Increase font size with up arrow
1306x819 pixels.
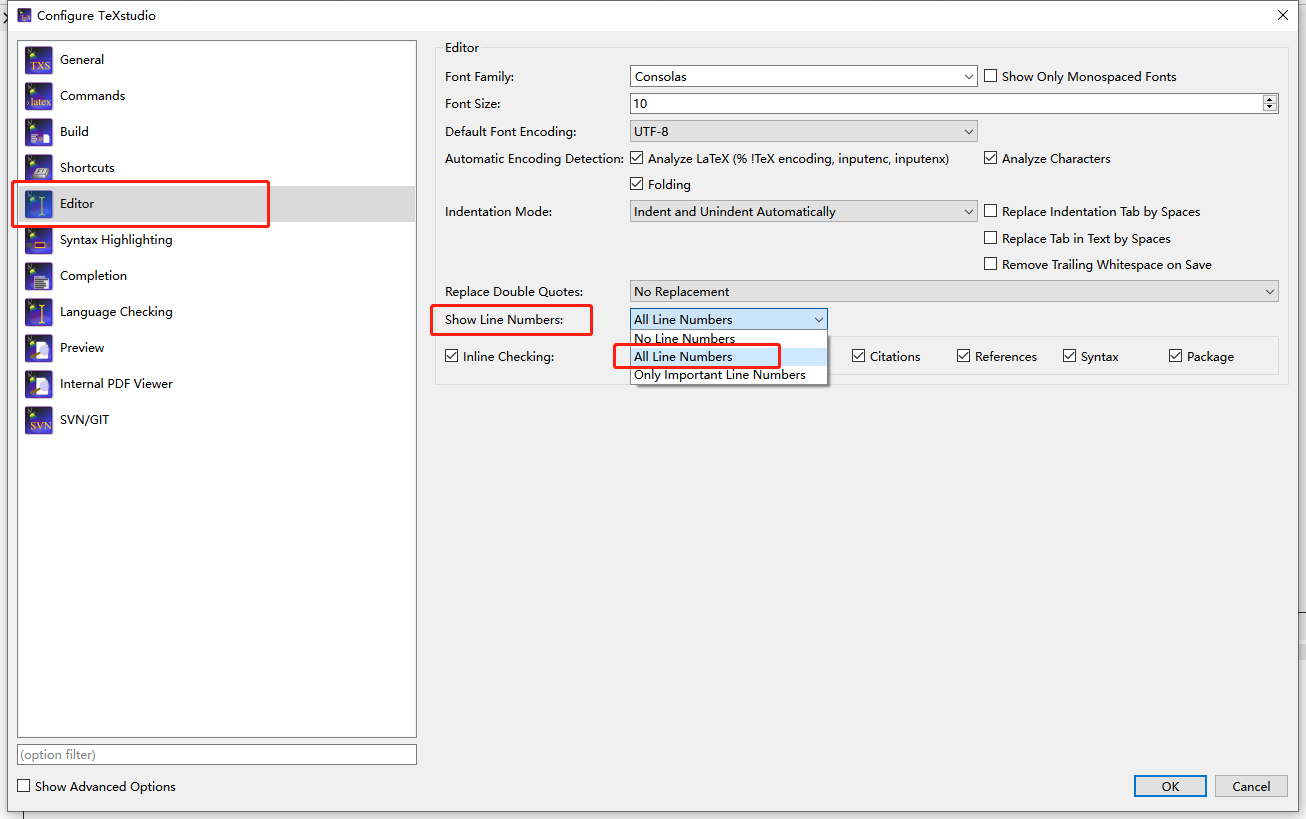1270,99
